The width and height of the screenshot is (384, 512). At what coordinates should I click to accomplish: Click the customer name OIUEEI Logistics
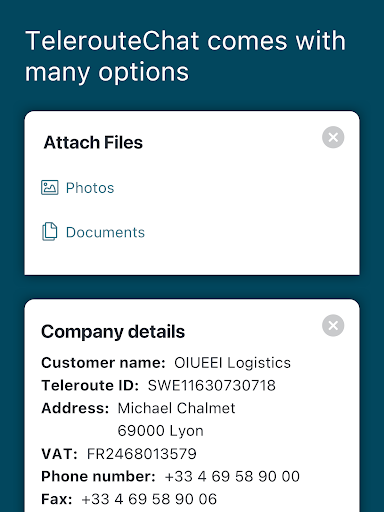coord(232,363)
